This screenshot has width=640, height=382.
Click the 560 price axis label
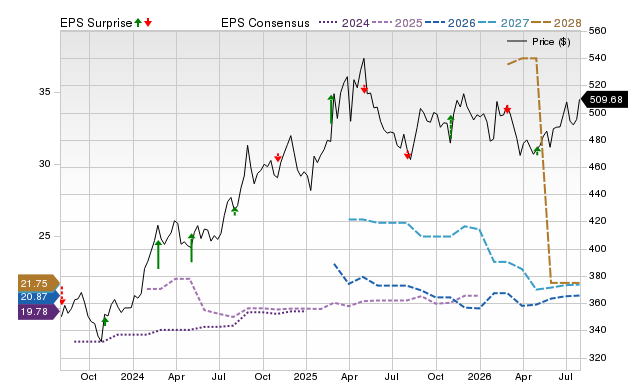pyautogui.click(x=598, y=31)
